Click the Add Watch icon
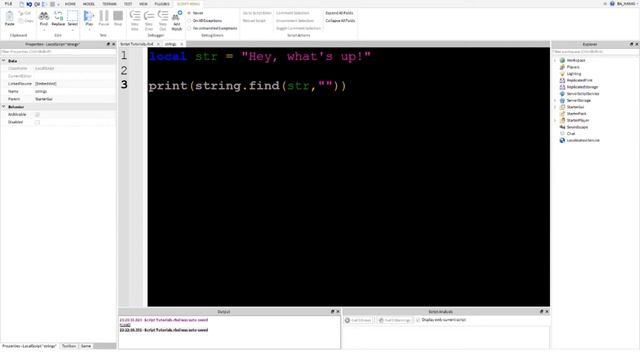 pyautogui.click(x=177, y=16)
